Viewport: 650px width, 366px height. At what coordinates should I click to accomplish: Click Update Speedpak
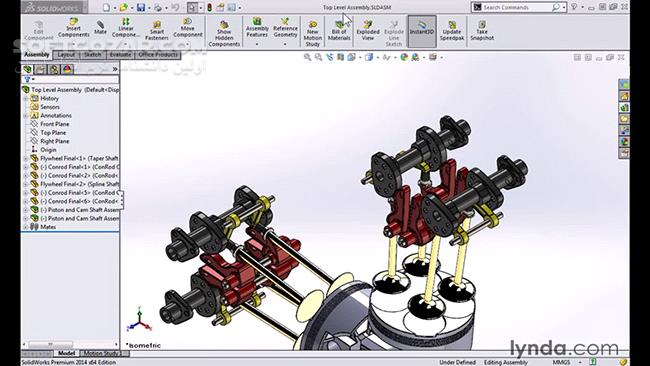[452, 31]
